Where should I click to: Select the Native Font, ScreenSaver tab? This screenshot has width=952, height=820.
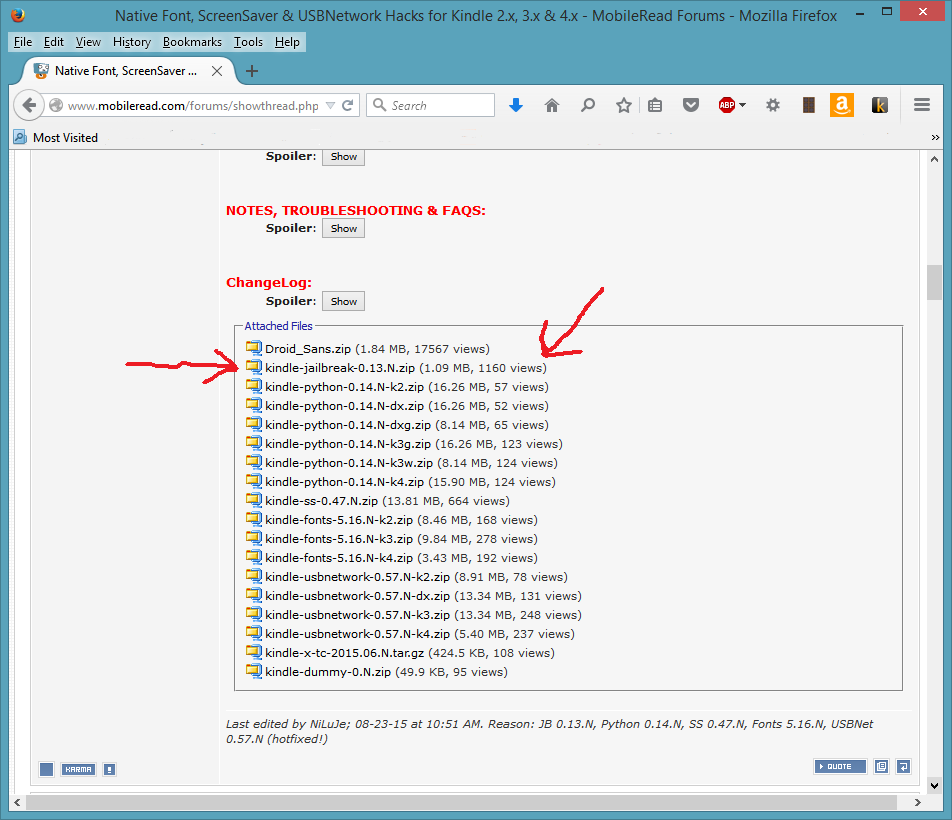(126, 71)
